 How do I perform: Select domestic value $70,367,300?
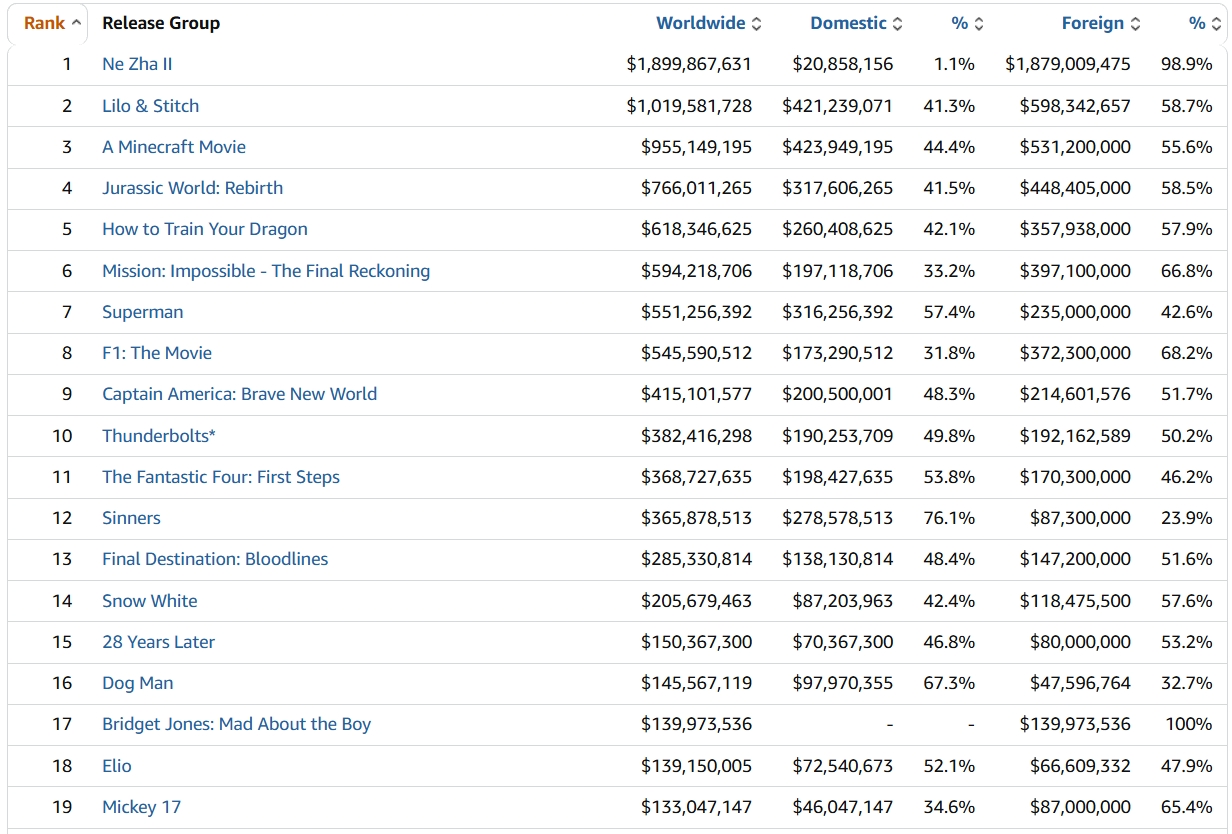[x=843, y=642]
